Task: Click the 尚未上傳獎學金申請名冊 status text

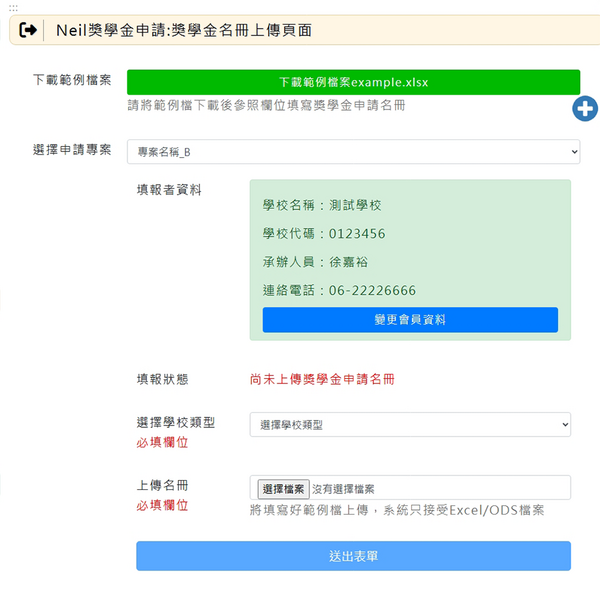Action: click(322, 379)
